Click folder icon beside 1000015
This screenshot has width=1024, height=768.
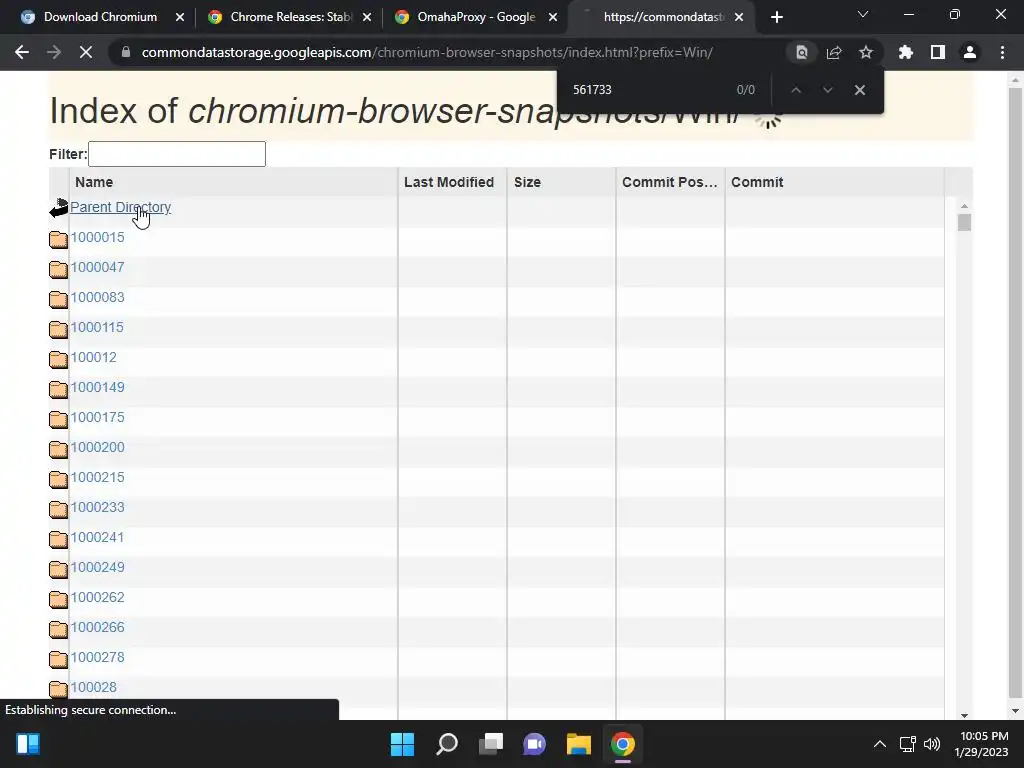(58, 239)
